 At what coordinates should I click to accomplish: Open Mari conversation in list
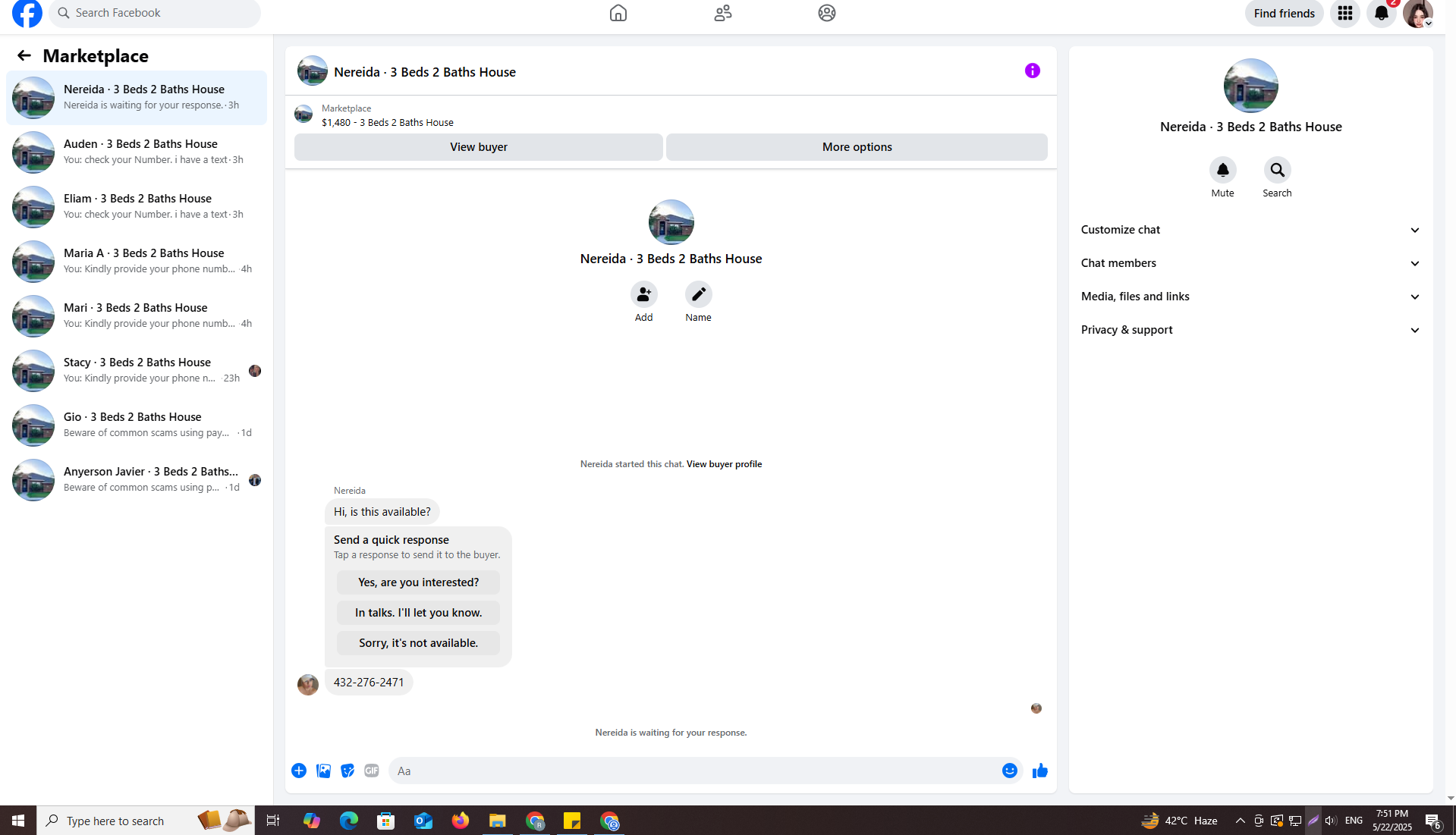point(137,316)
